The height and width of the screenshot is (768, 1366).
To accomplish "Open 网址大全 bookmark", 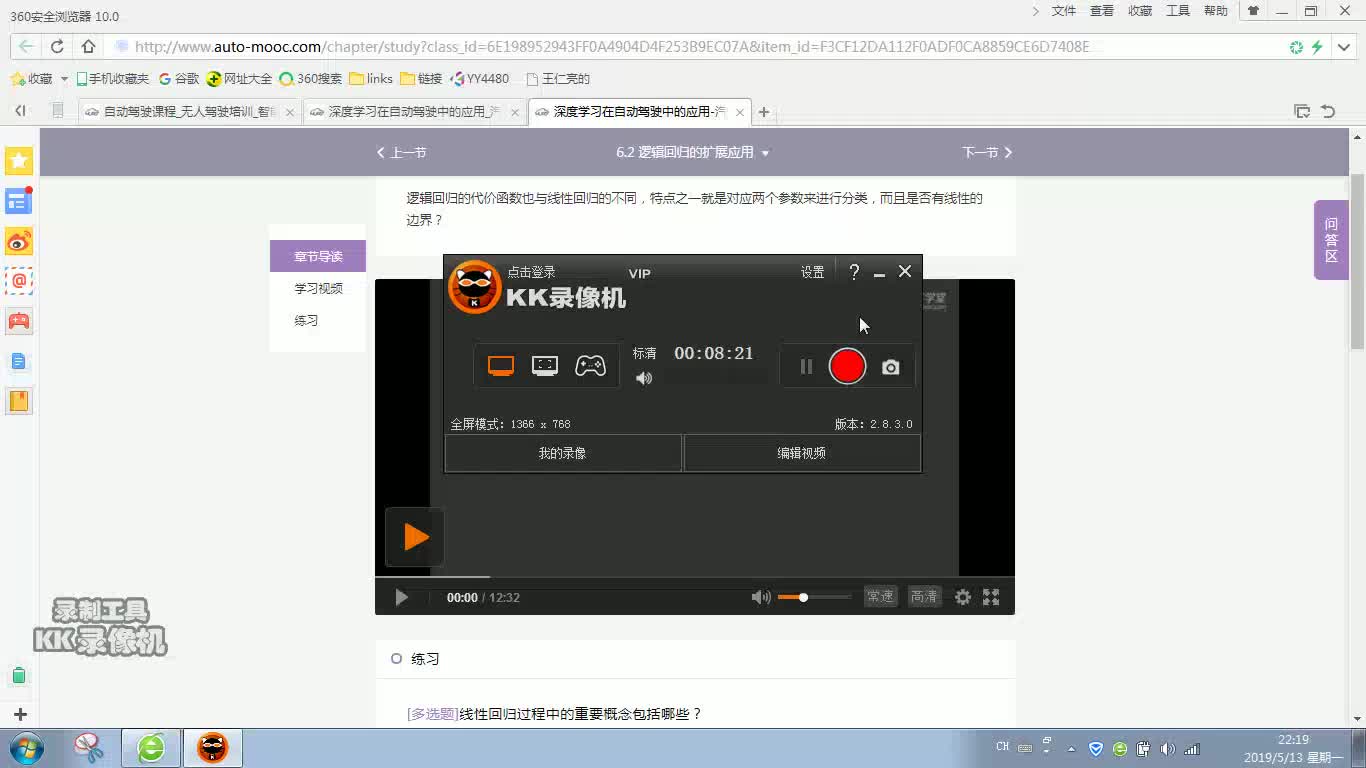I will (x=239, y=78).
